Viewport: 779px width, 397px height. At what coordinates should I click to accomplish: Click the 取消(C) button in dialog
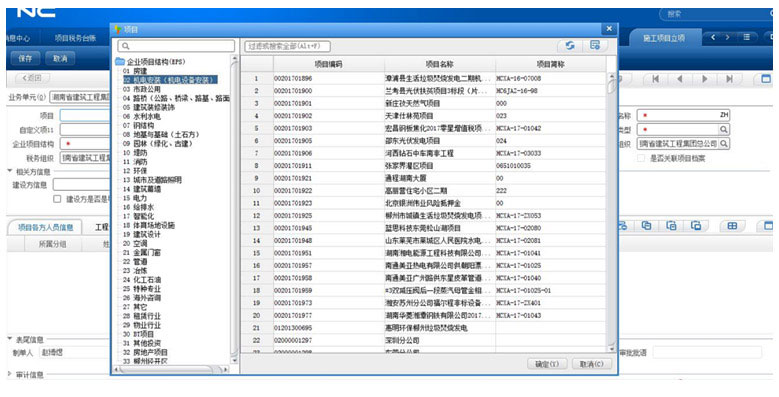(591, 364)
